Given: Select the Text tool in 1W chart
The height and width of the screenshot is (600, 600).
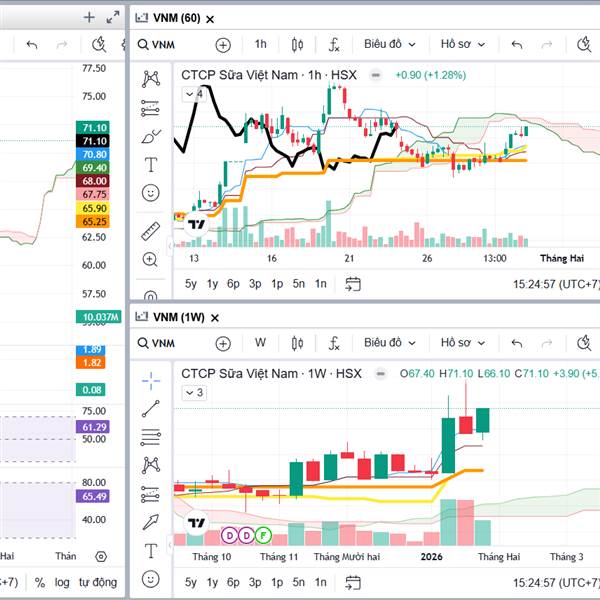Looking at the screenshot, I should click(151, 551).
